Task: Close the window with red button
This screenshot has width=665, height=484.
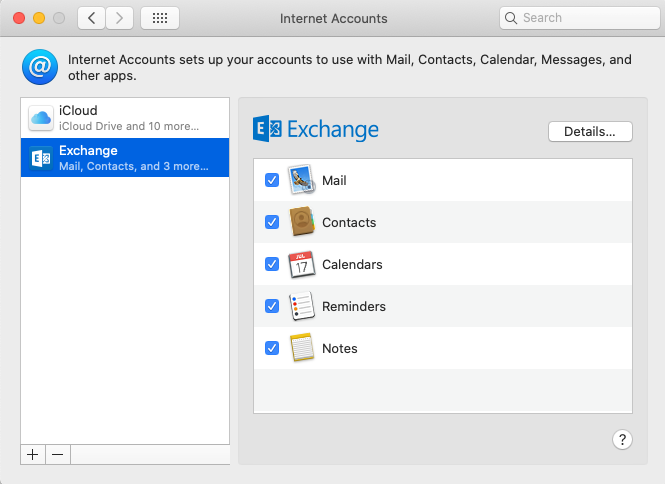Action: [19, 18]
